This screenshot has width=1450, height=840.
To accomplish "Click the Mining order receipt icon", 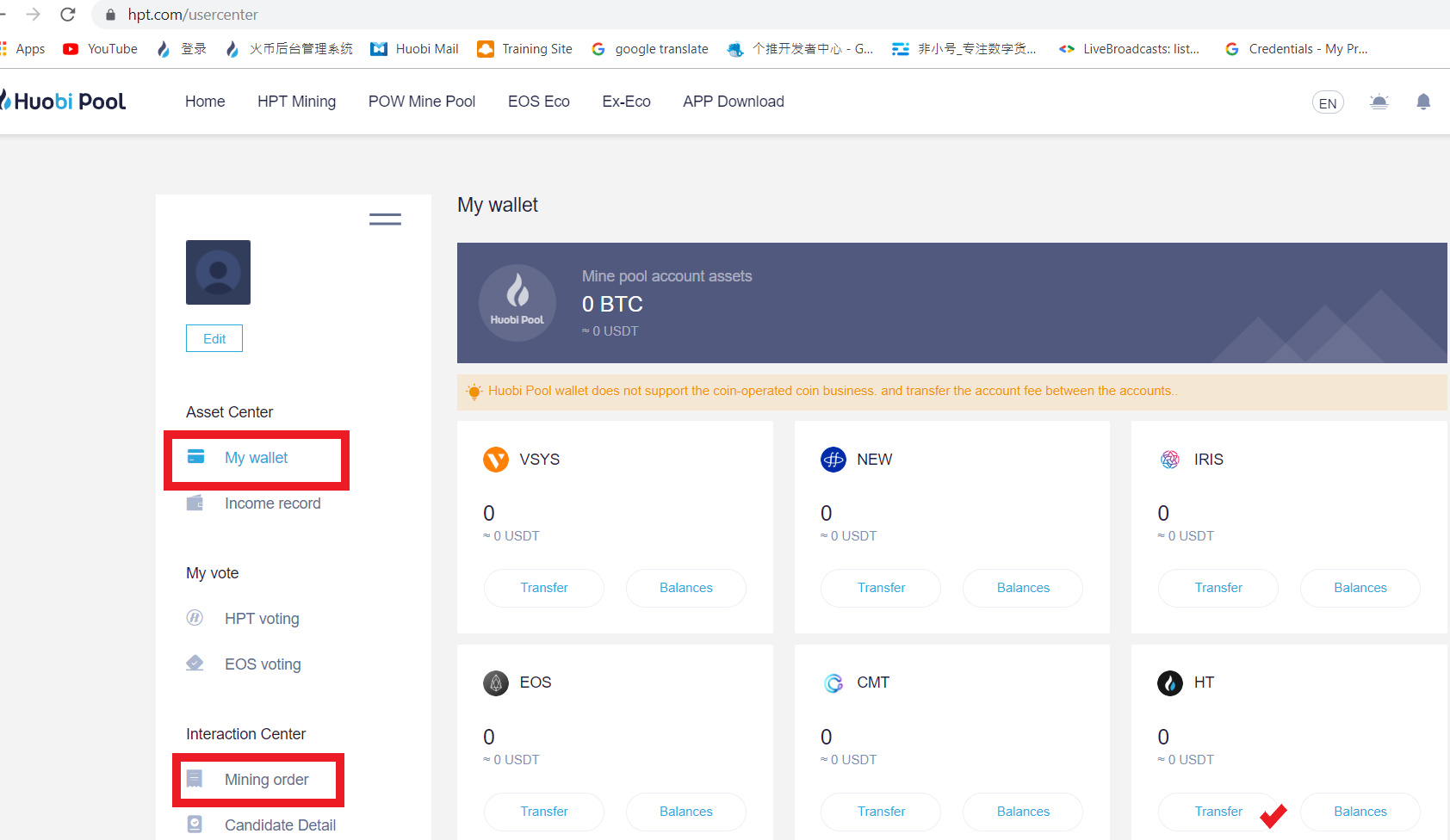I will 195,779.
